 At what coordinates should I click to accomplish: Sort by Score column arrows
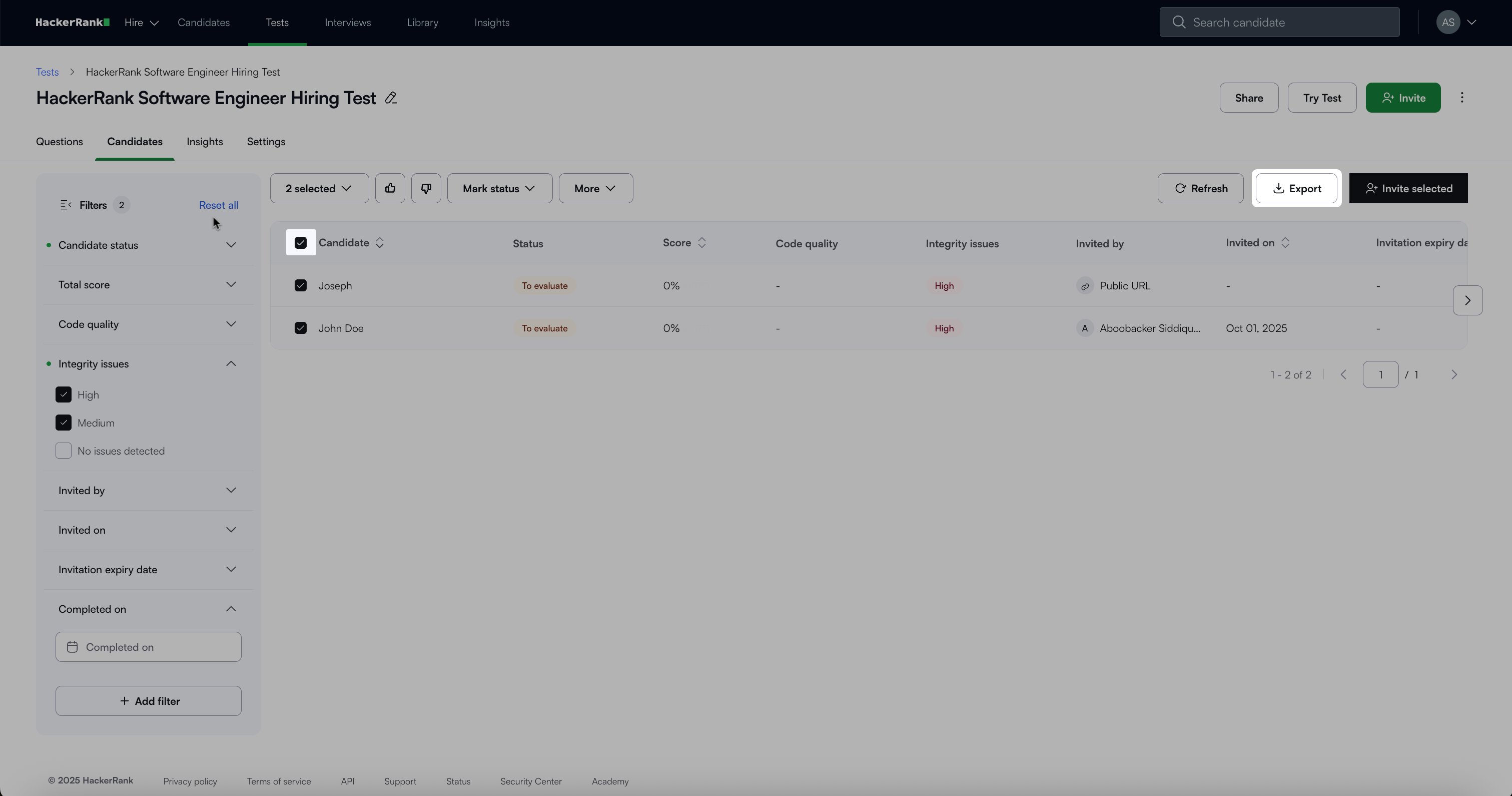tap(701, 243)
